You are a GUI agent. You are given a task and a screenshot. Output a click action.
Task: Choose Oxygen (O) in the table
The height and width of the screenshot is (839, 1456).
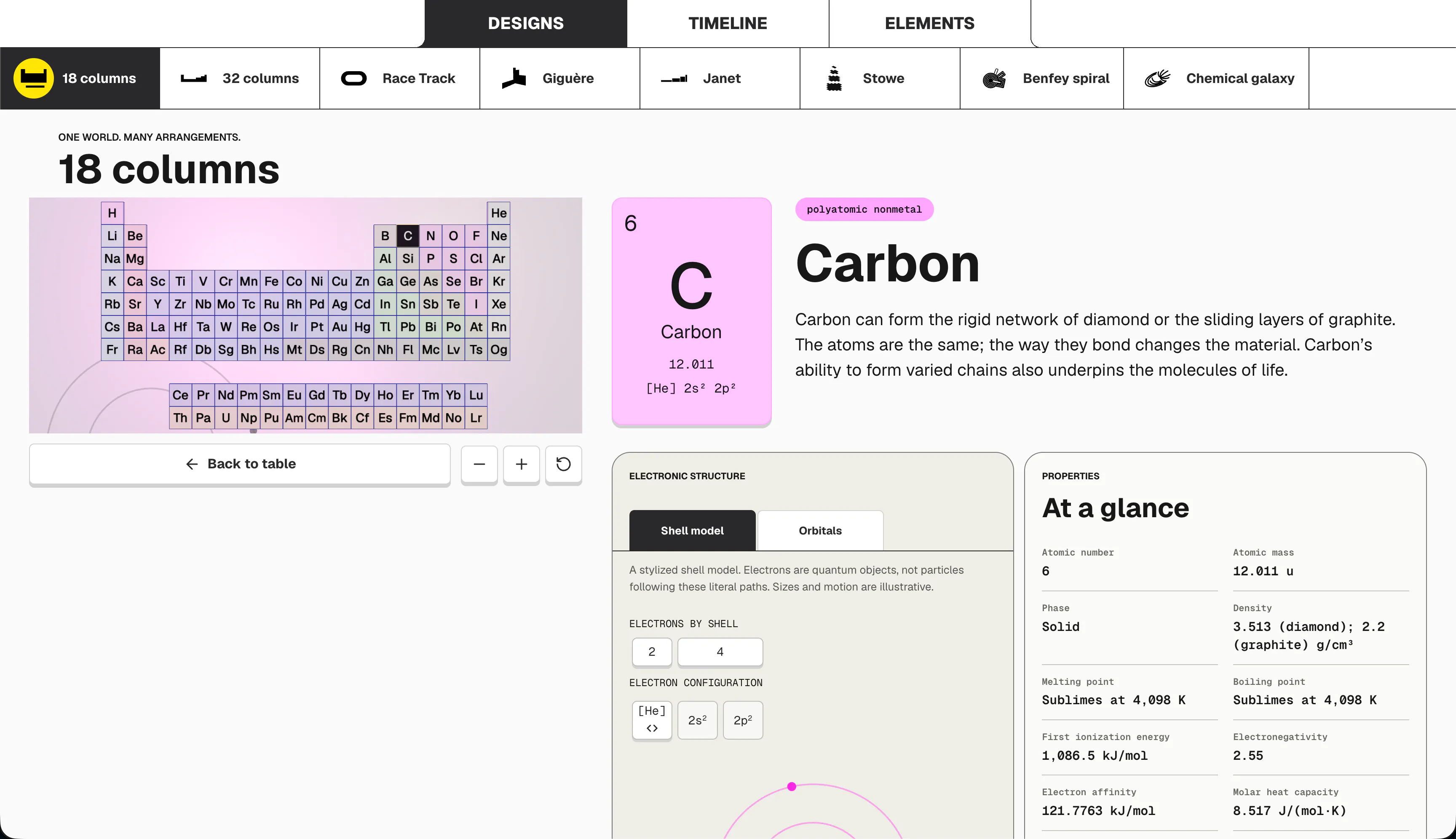click(x=453, y=236)
